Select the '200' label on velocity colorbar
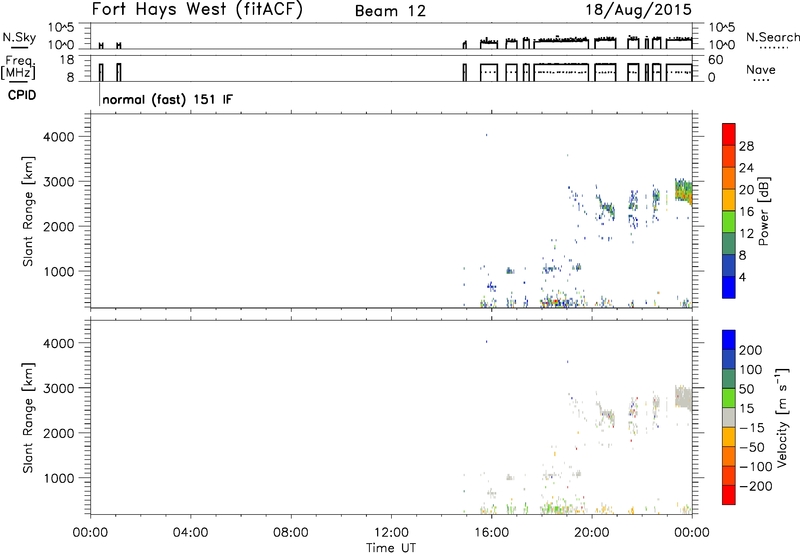This screenshot has height=554, width=800. tap(751, 350)
